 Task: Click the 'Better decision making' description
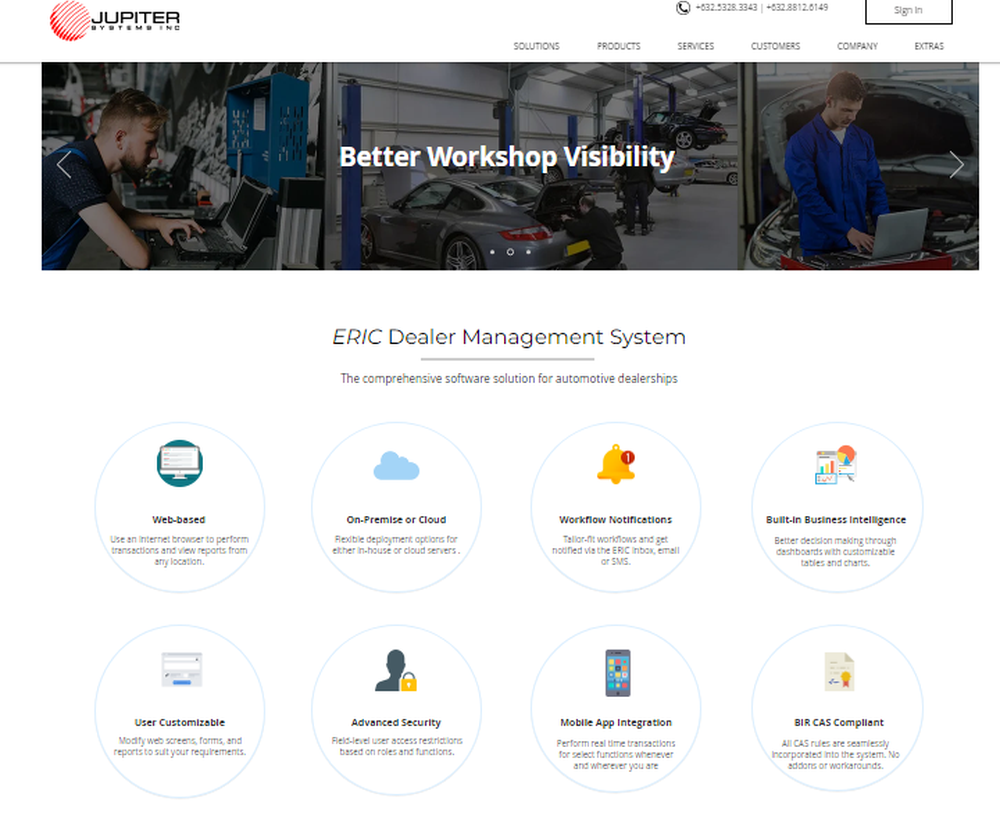835,552
